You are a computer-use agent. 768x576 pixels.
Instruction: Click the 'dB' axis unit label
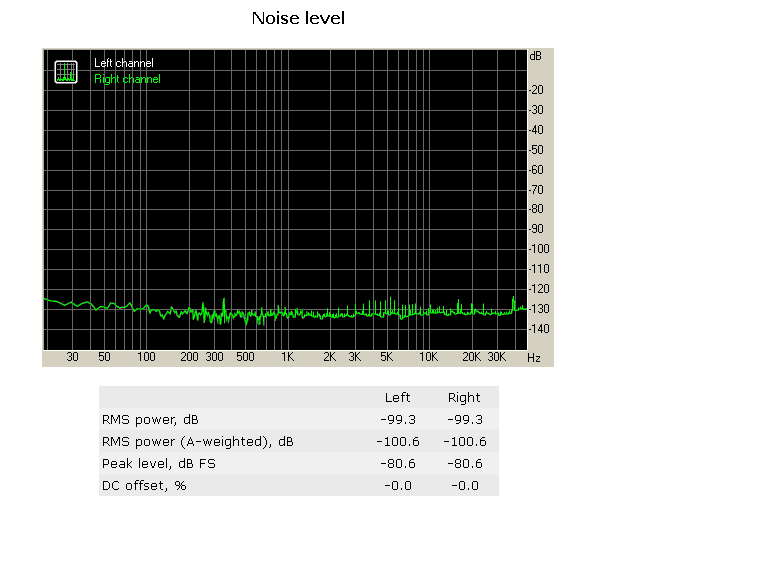tap(535, 56)
